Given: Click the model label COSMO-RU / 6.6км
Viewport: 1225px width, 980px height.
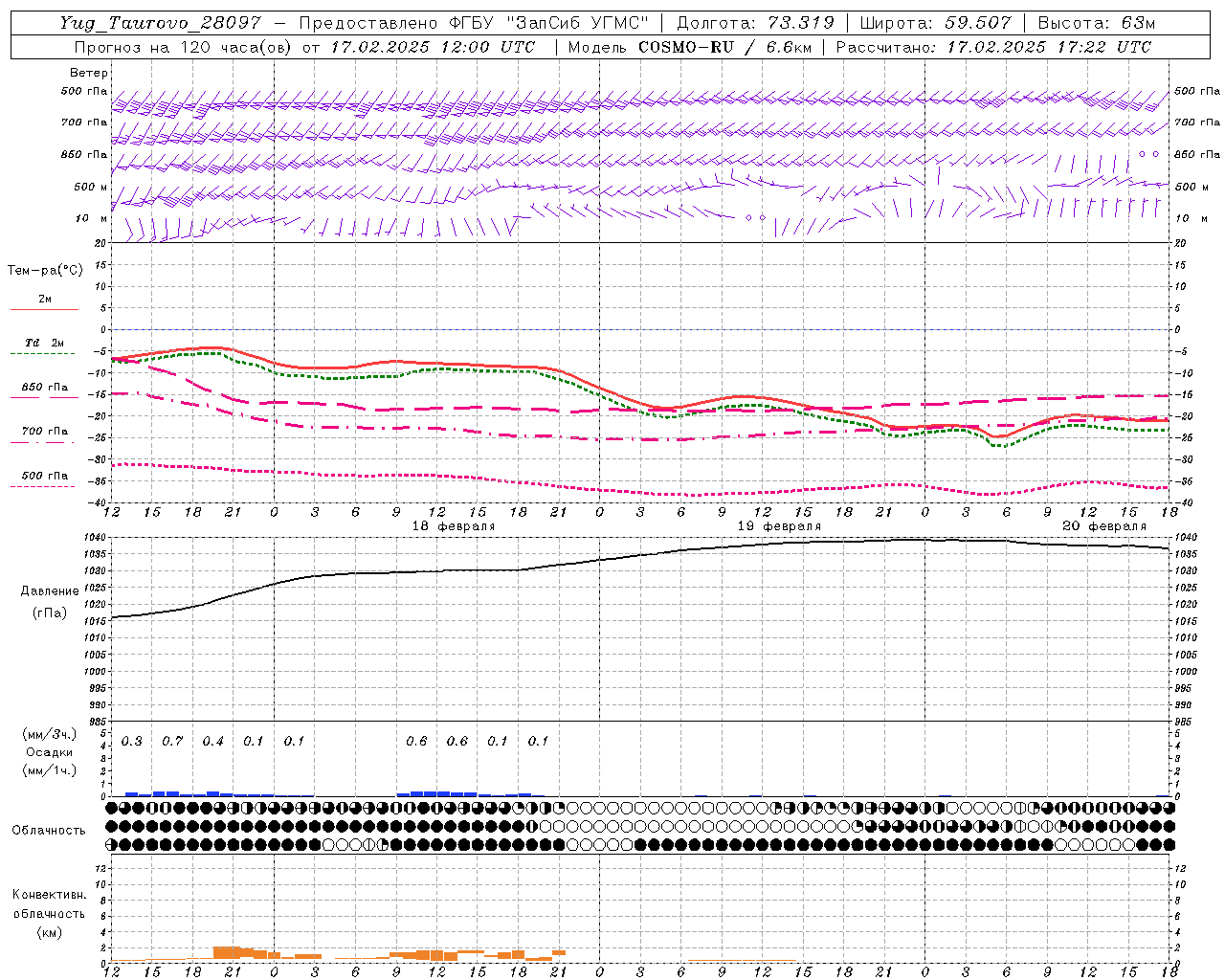Looking at the screenshot, I should point(724,47).
